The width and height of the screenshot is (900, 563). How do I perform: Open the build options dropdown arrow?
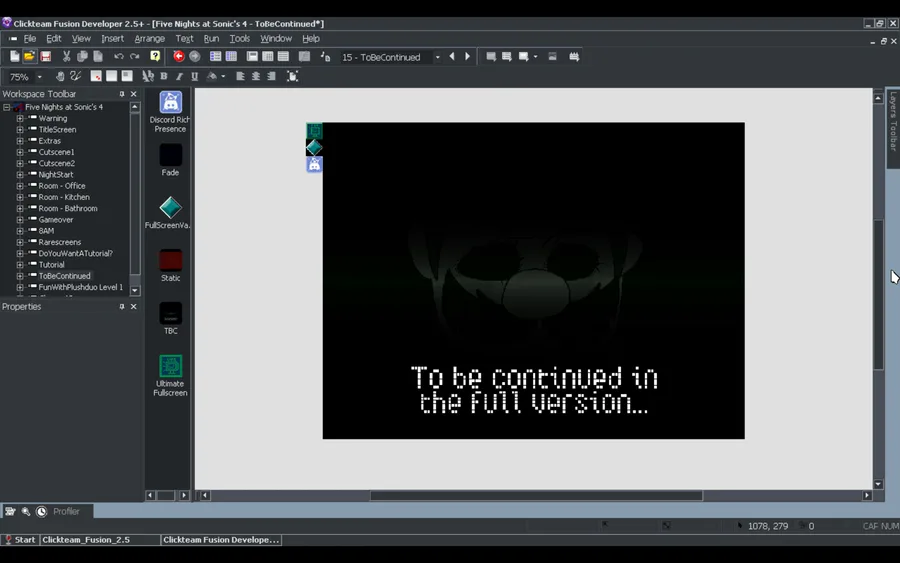[x=536, y=56]
